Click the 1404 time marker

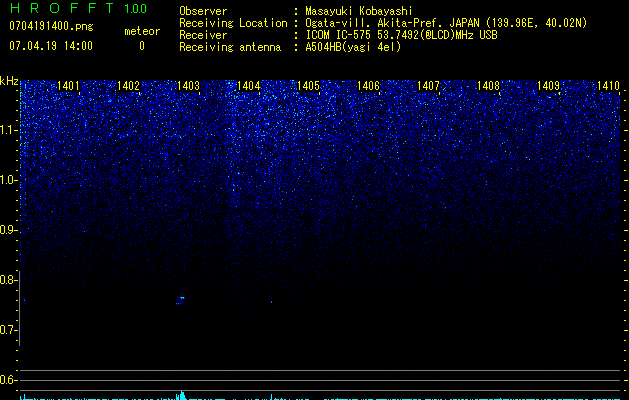248,85
